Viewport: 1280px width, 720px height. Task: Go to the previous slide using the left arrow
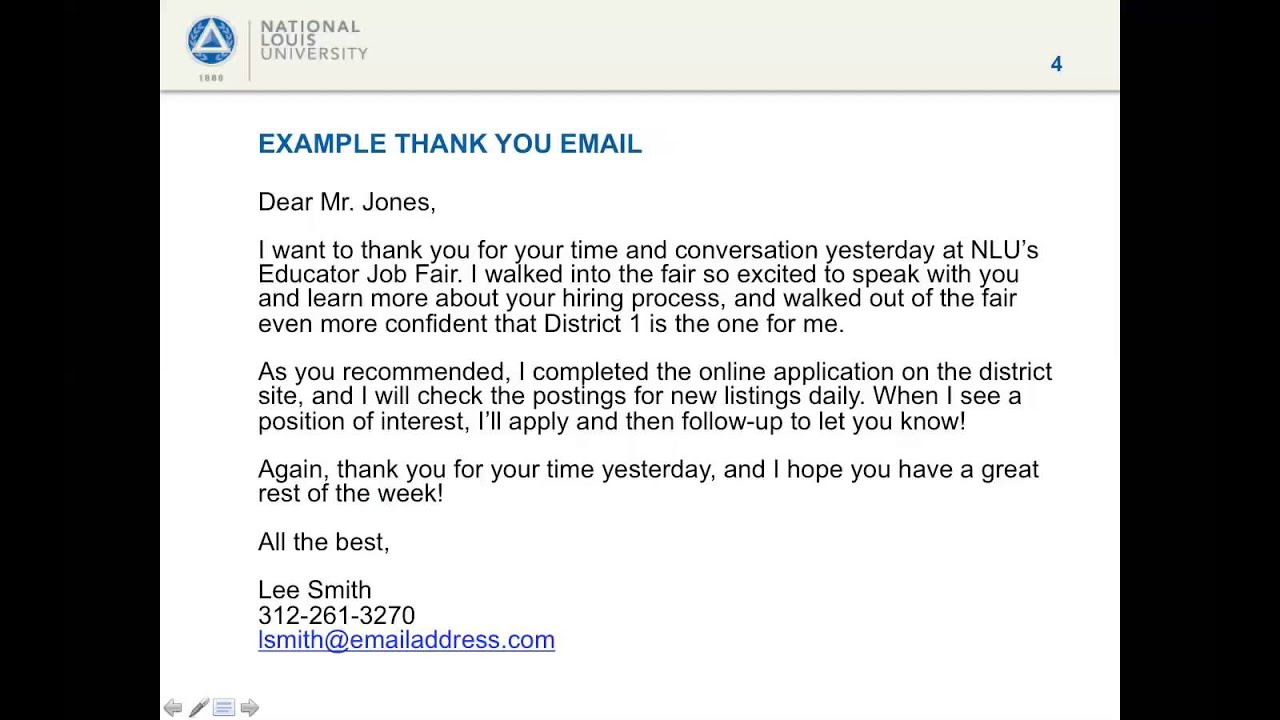coord(173,708)
